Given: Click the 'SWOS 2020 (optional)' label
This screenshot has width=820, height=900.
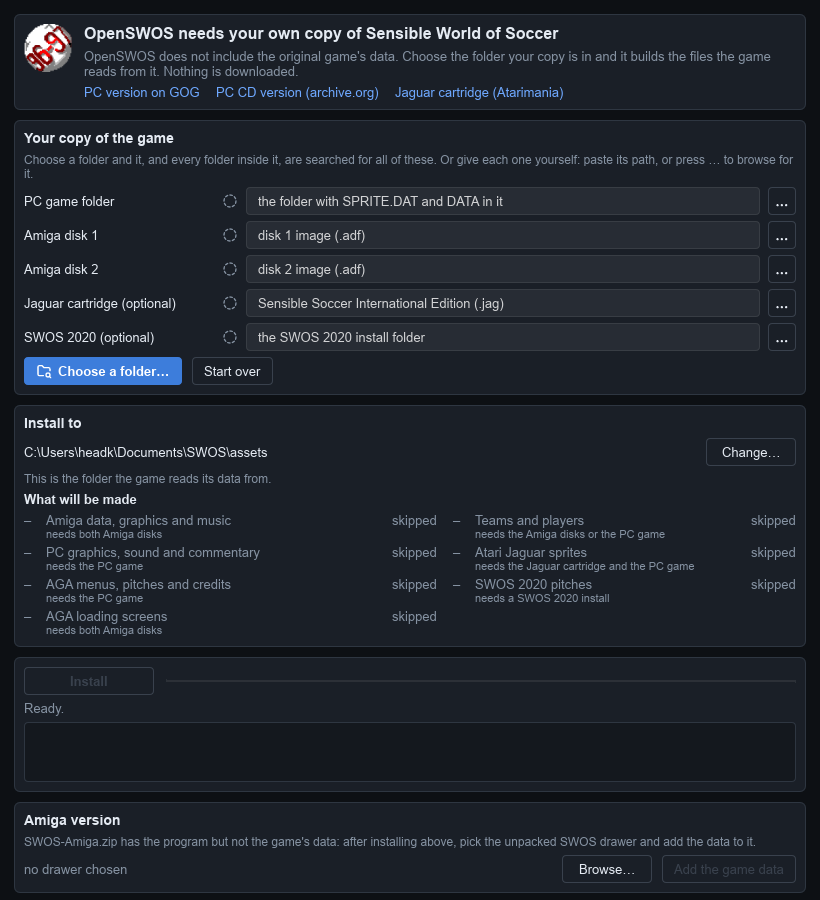Looking at the screenshot, I should 89,337.
